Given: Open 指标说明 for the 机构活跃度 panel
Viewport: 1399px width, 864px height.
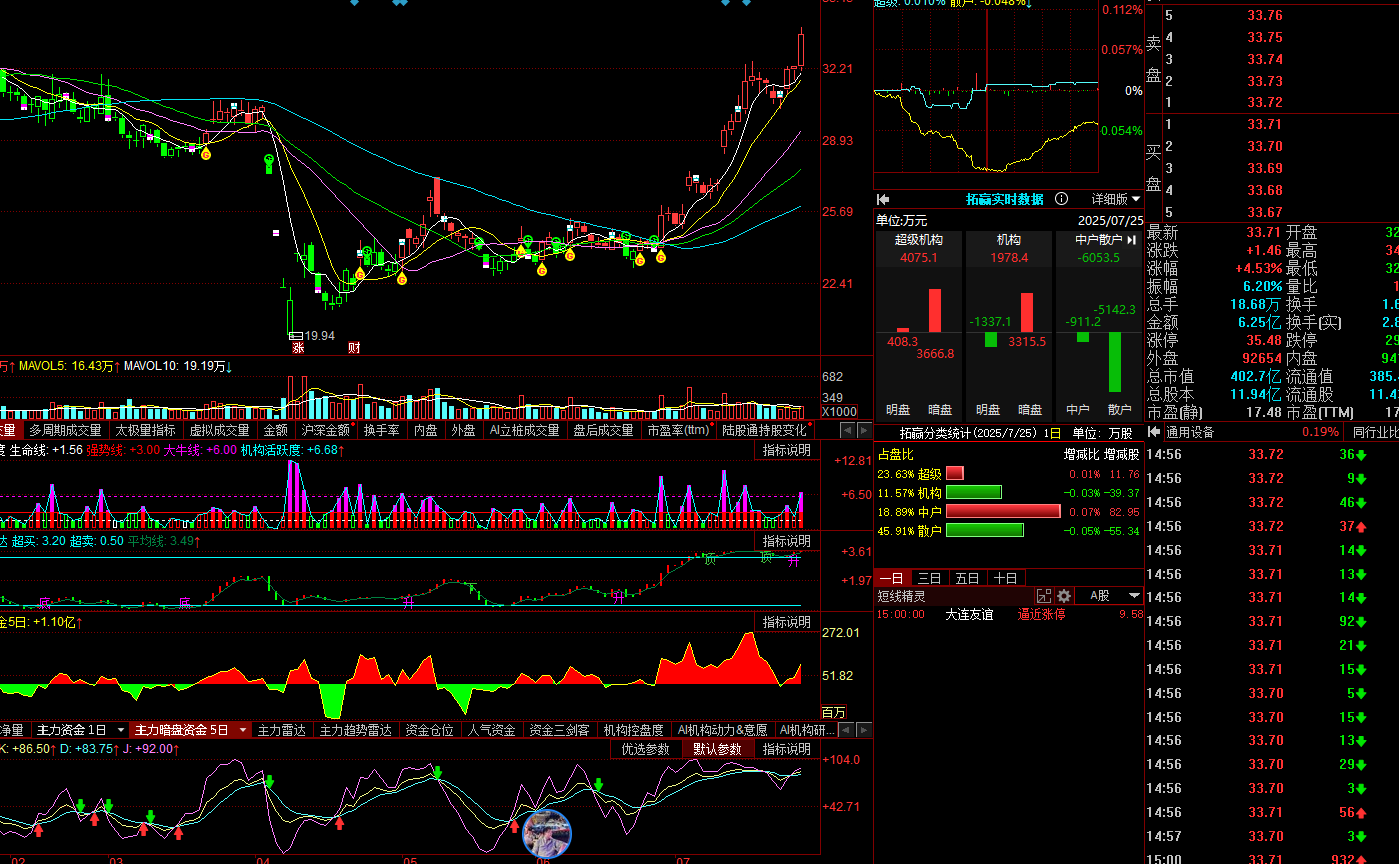Looking at the screenshot, I should [x=787, y=450].
